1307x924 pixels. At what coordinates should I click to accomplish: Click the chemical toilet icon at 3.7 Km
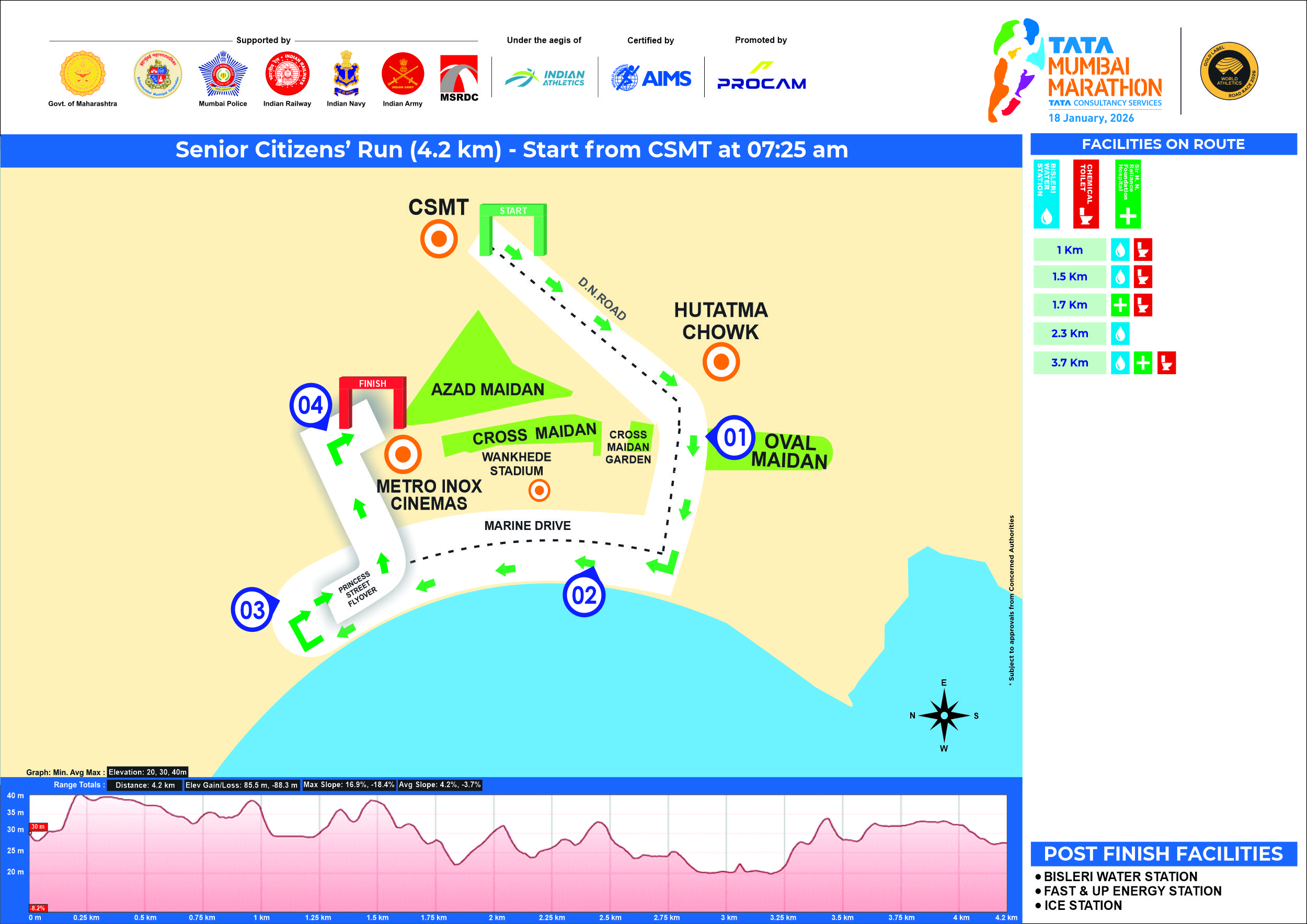coord(1166,363)
